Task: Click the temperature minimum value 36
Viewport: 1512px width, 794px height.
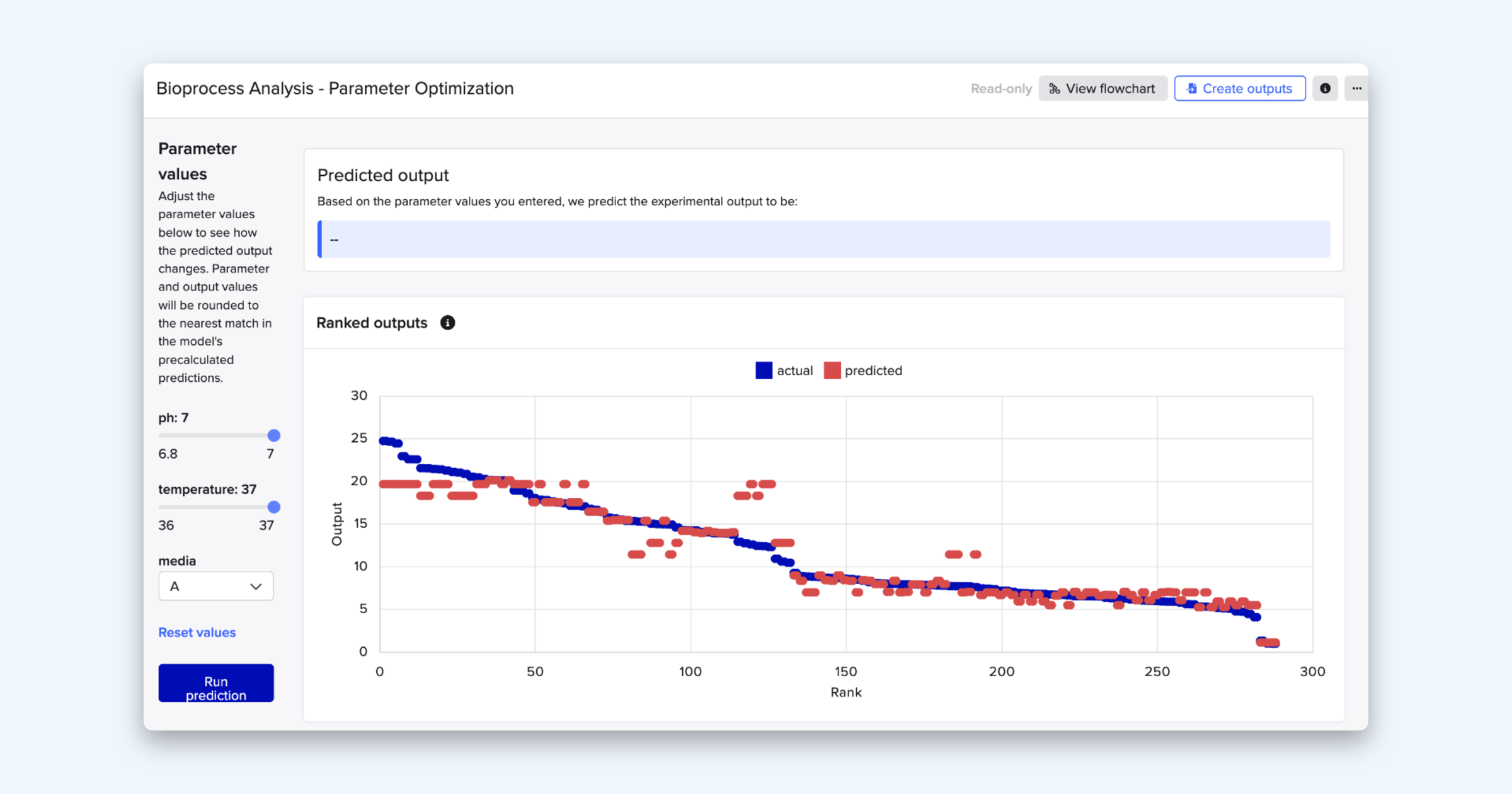Action: [x=166, y=526]
